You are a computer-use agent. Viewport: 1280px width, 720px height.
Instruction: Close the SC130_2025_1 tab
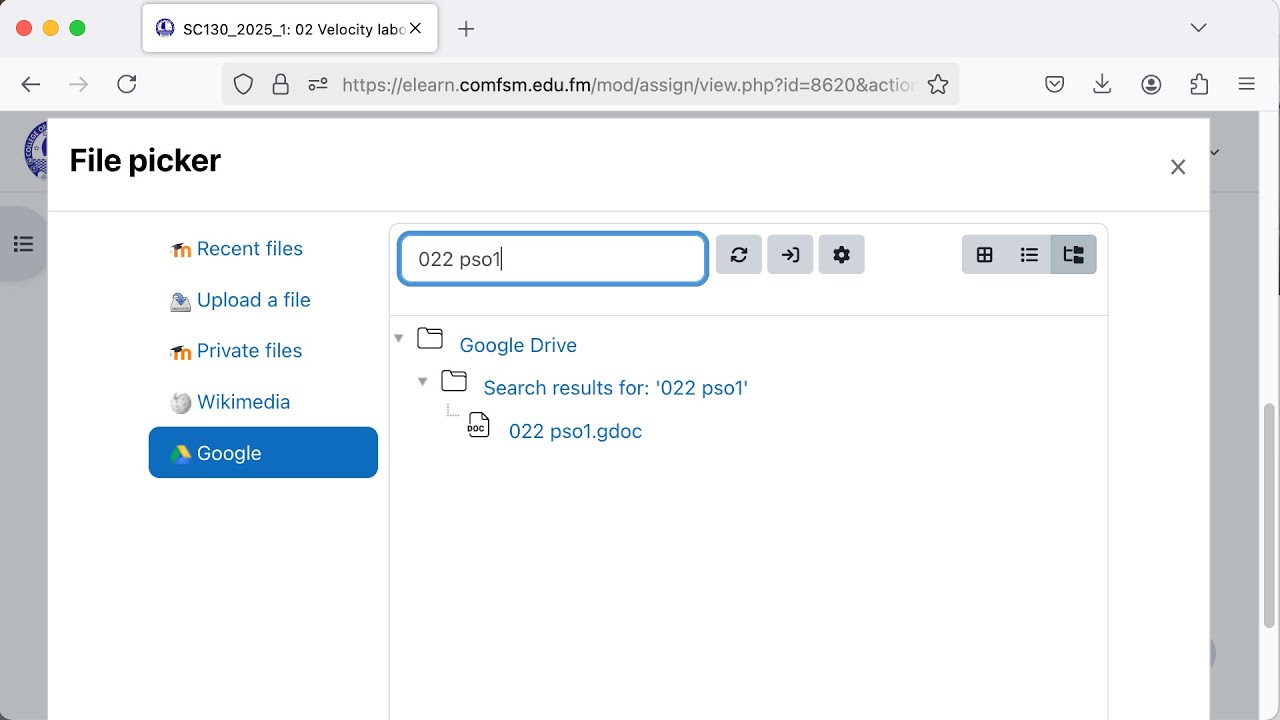tap(415, 29)
